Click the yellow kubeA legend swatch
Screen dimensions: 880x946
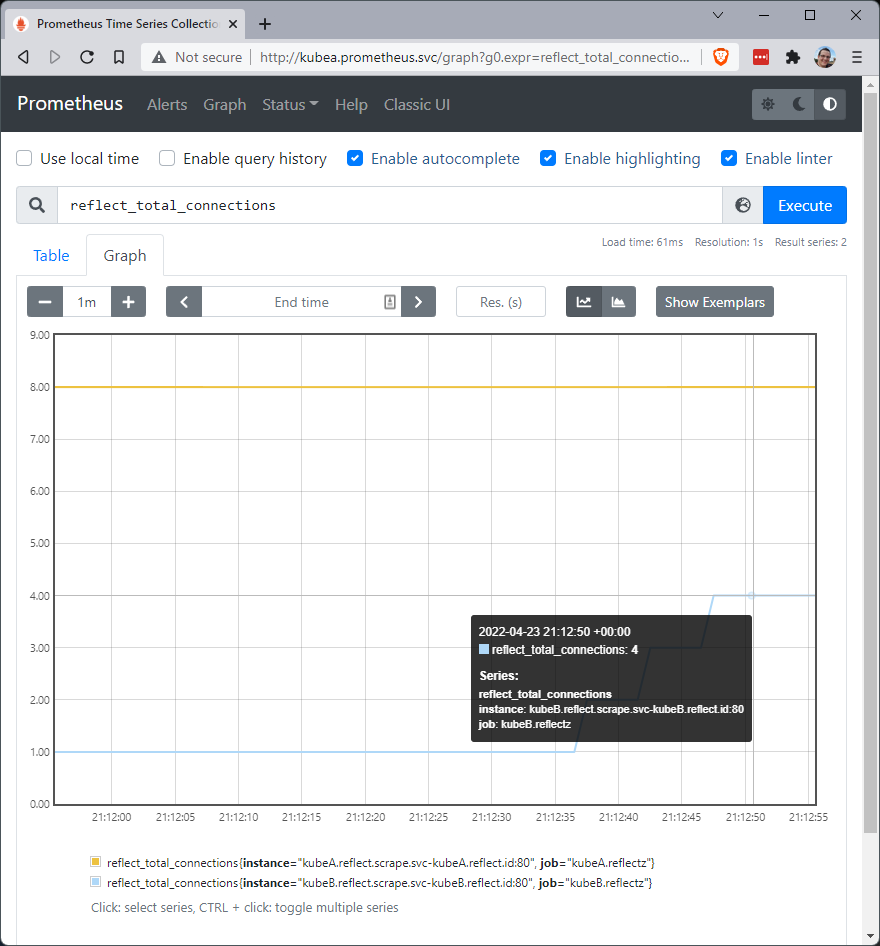pos(96,861)
